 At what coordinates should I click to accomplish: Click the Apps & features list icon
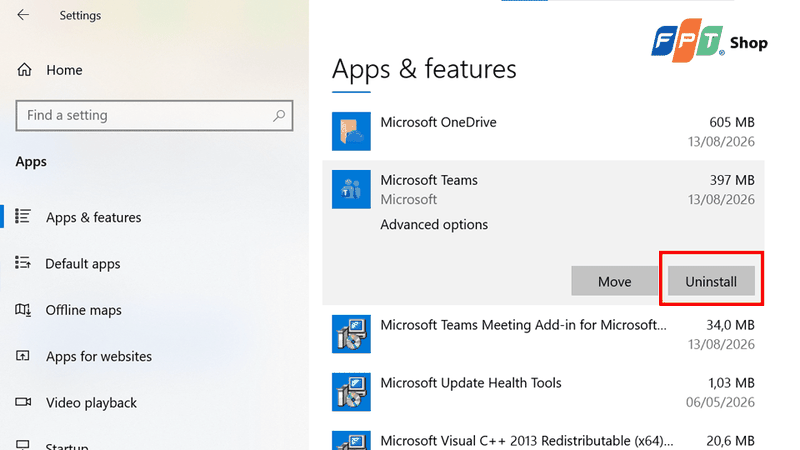click(22, 216)
